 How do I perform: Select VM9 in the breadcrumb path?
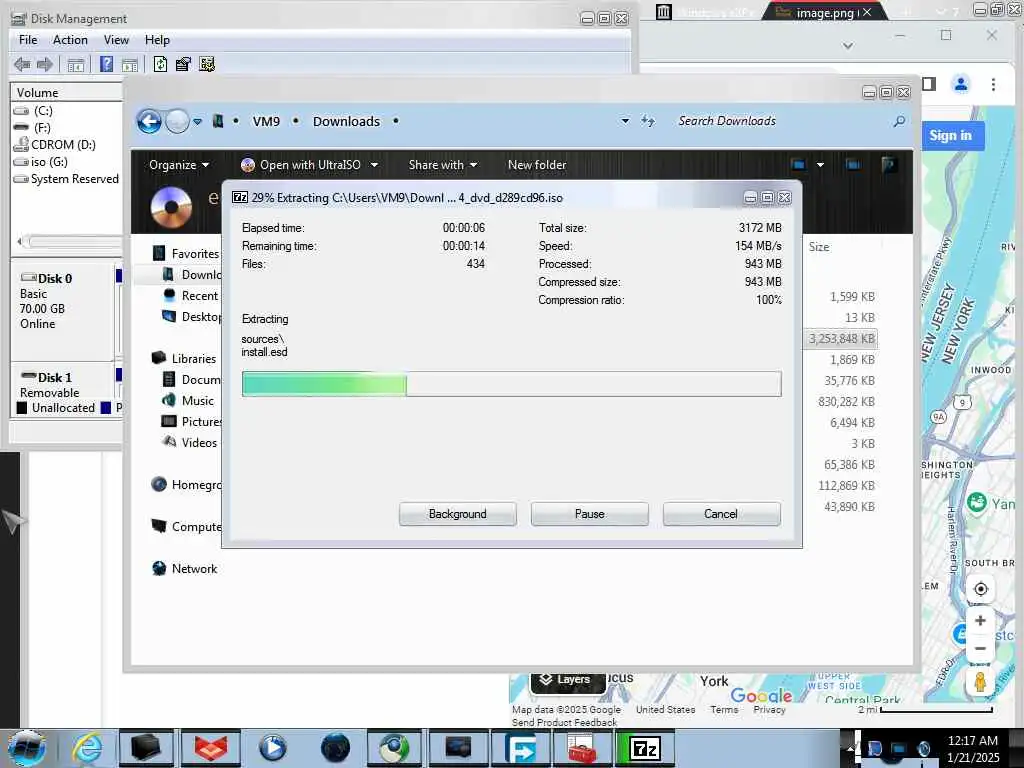pos(266,121)
